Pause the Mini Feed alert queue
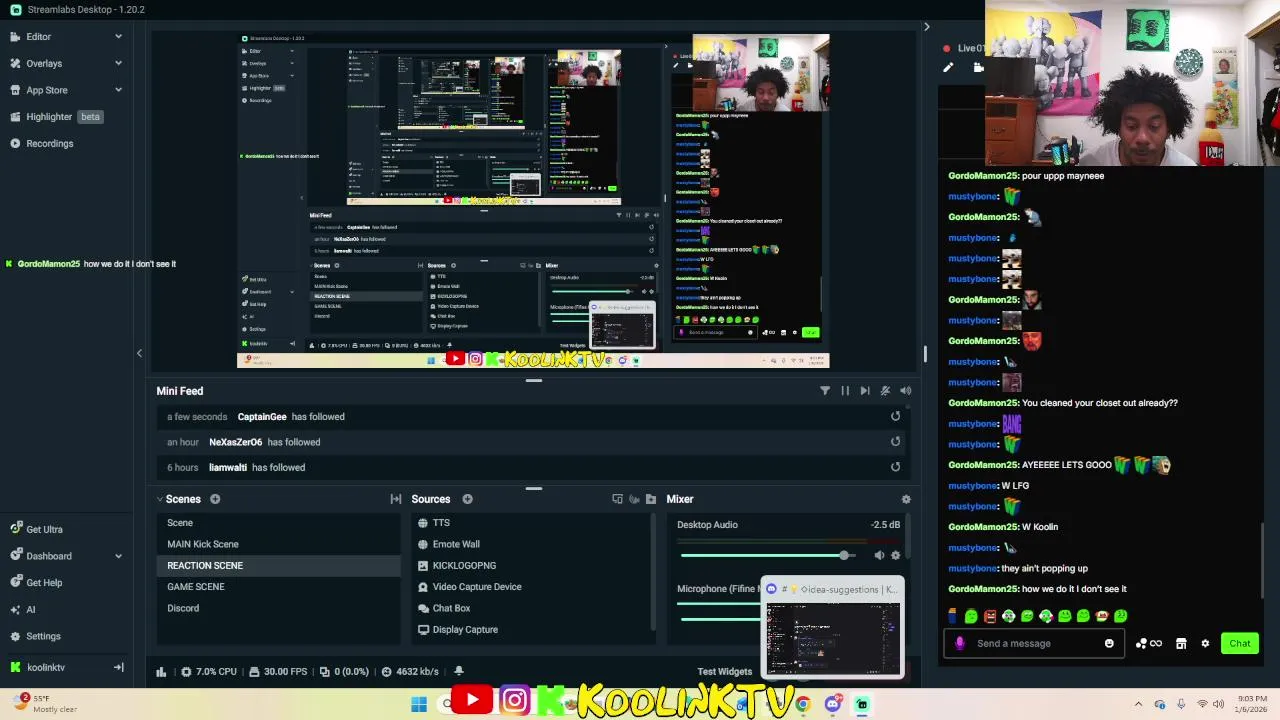 point(845,391)
